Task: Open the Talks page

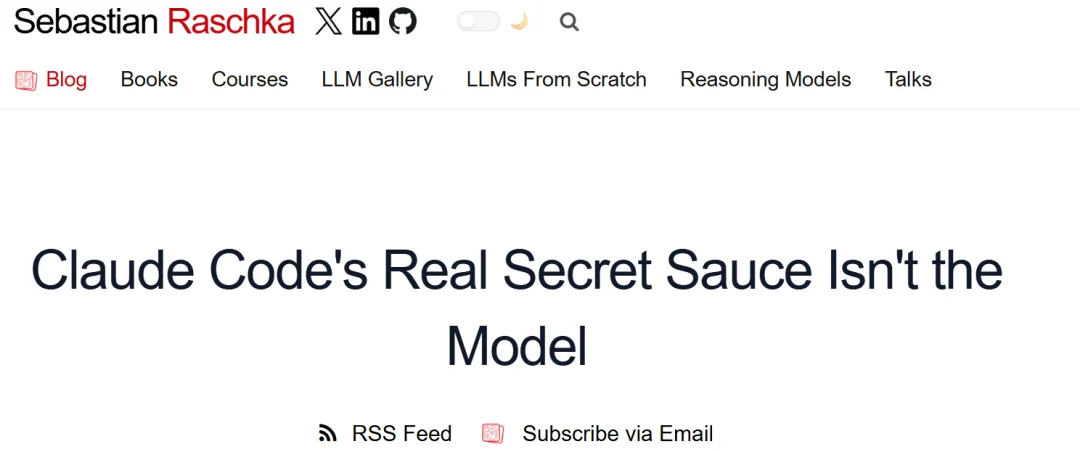Action: click(x=908, y=79)
